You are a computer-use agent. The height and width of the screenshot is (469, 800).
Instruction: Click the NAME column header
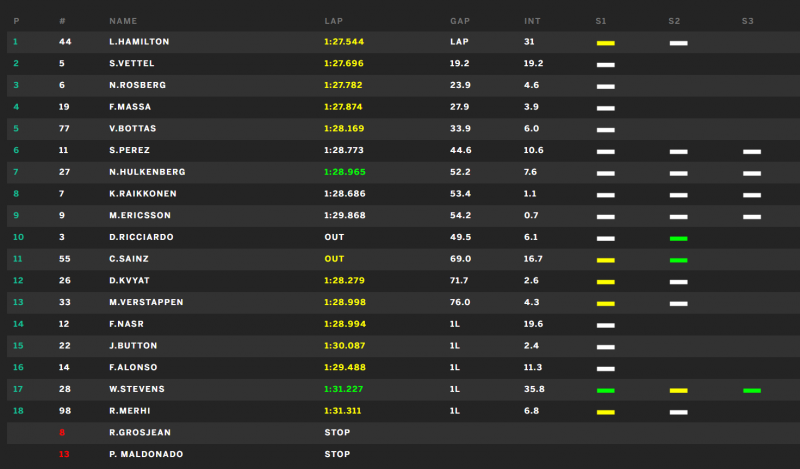123,21
